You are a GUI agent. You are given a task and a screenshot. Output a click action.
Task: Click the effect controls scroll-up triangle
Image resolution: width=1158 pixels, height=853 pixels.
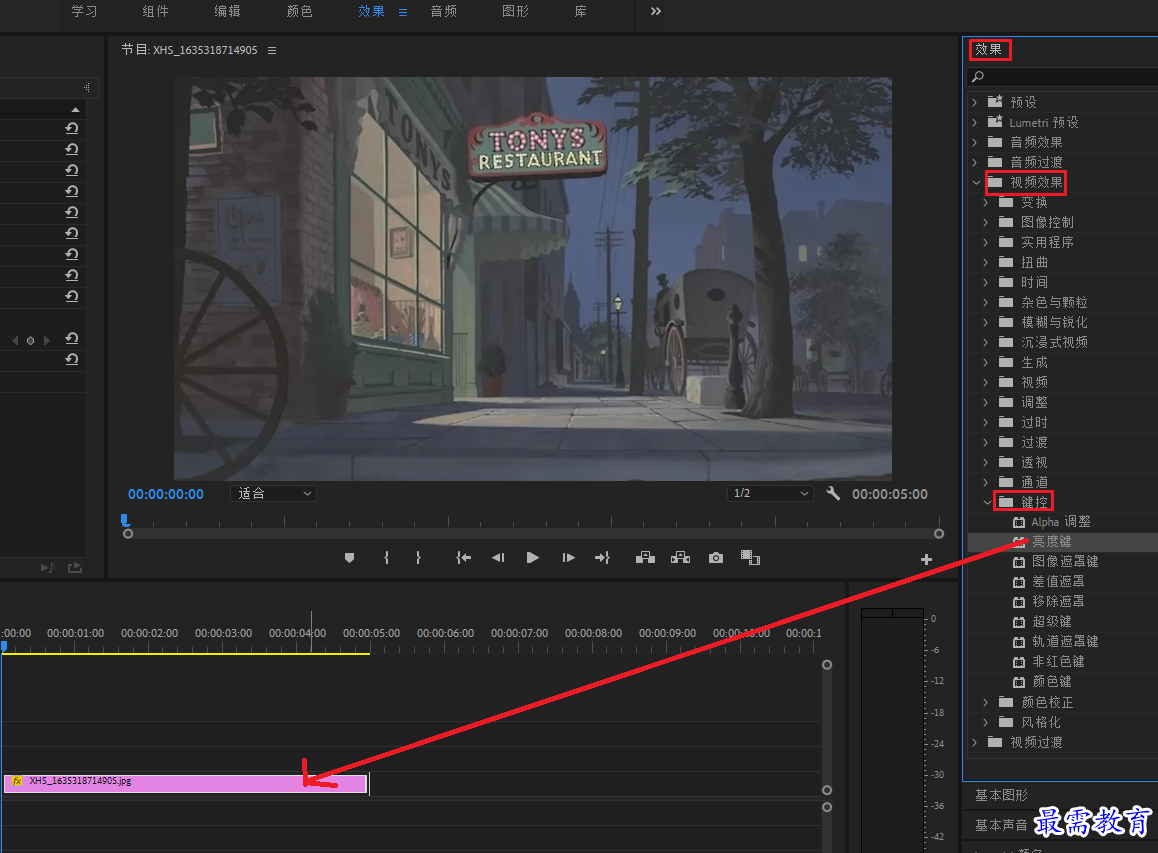75,109
